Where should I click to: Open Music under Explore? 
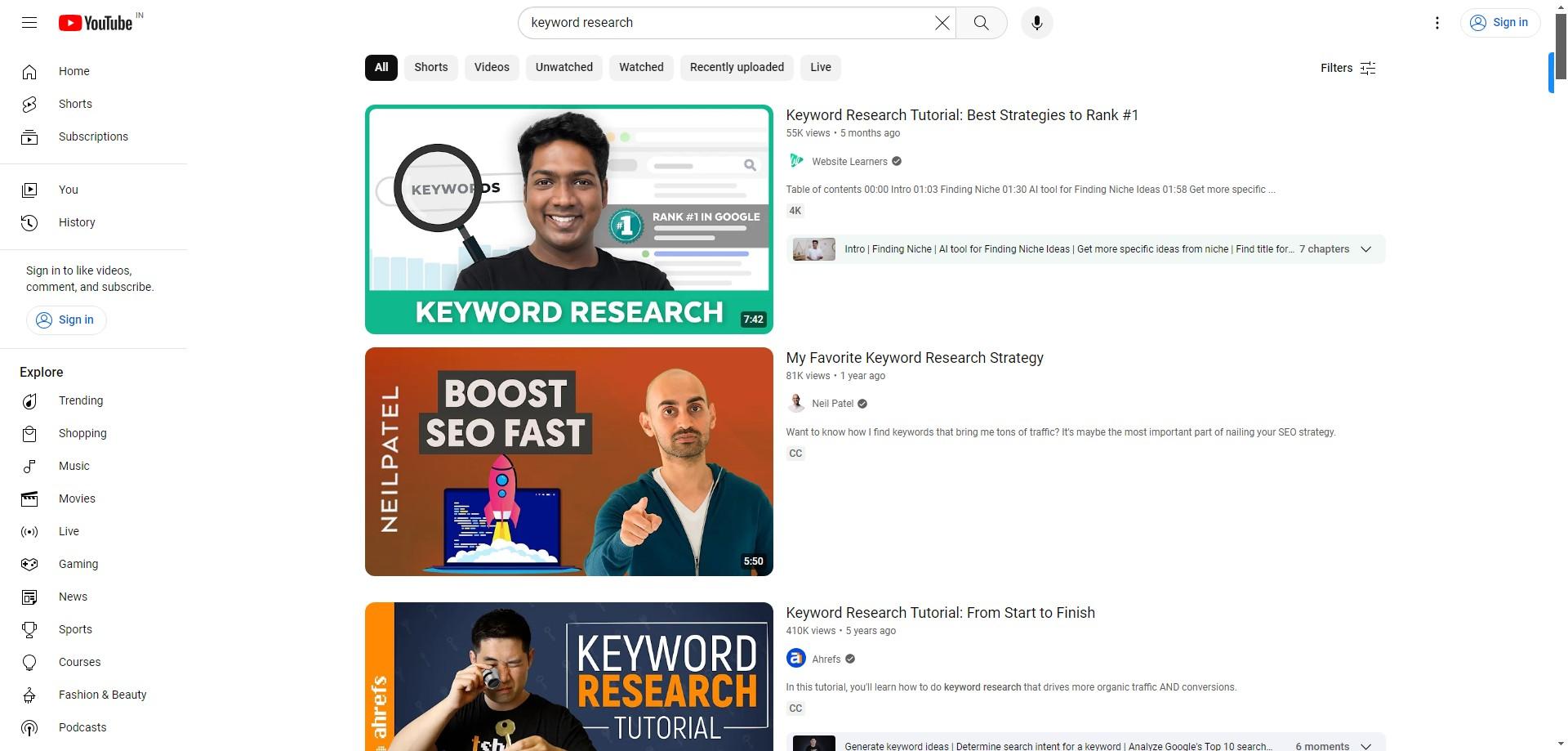click(x=94, y=466)
